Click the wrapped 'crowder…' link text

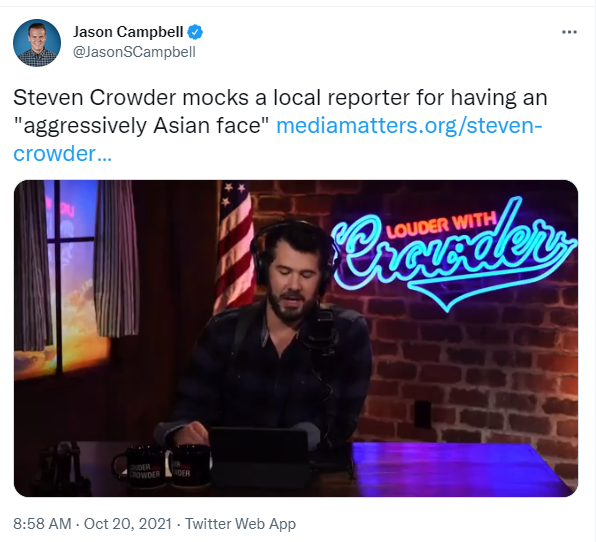coord(62,154)
